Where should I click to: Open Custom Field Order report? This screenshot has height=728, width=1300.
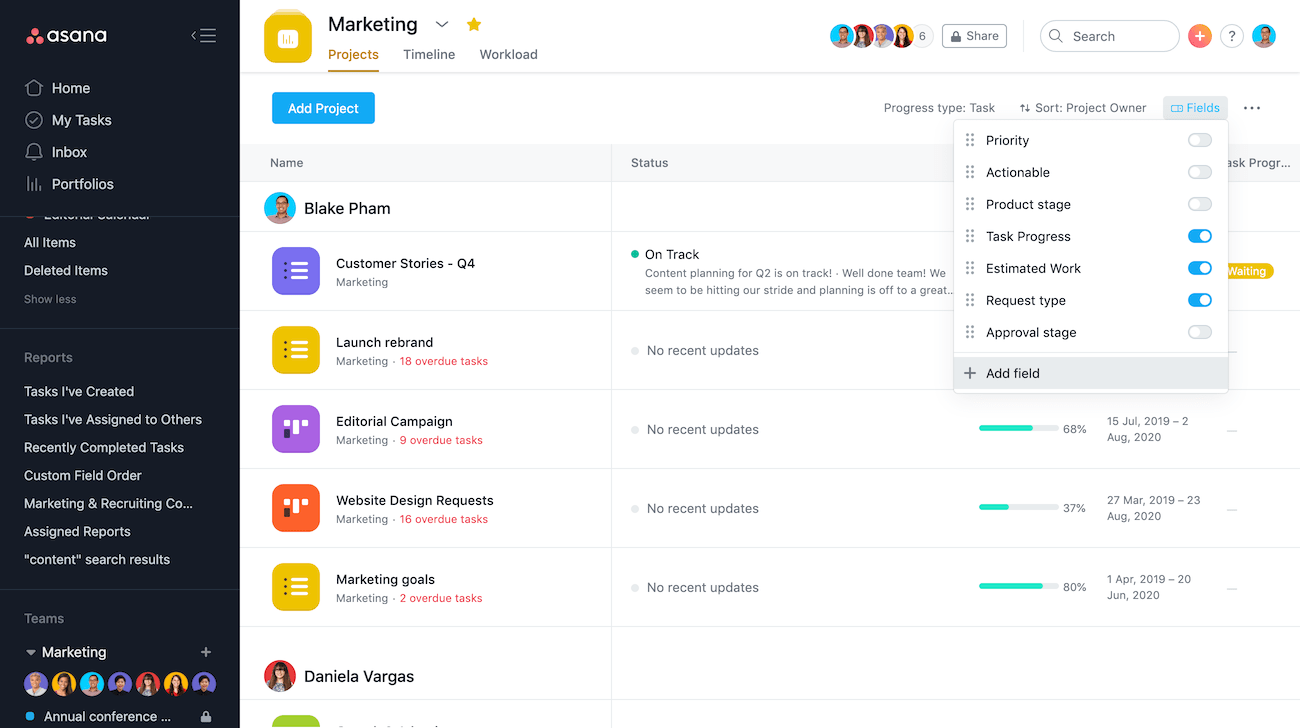click(83, 475)
